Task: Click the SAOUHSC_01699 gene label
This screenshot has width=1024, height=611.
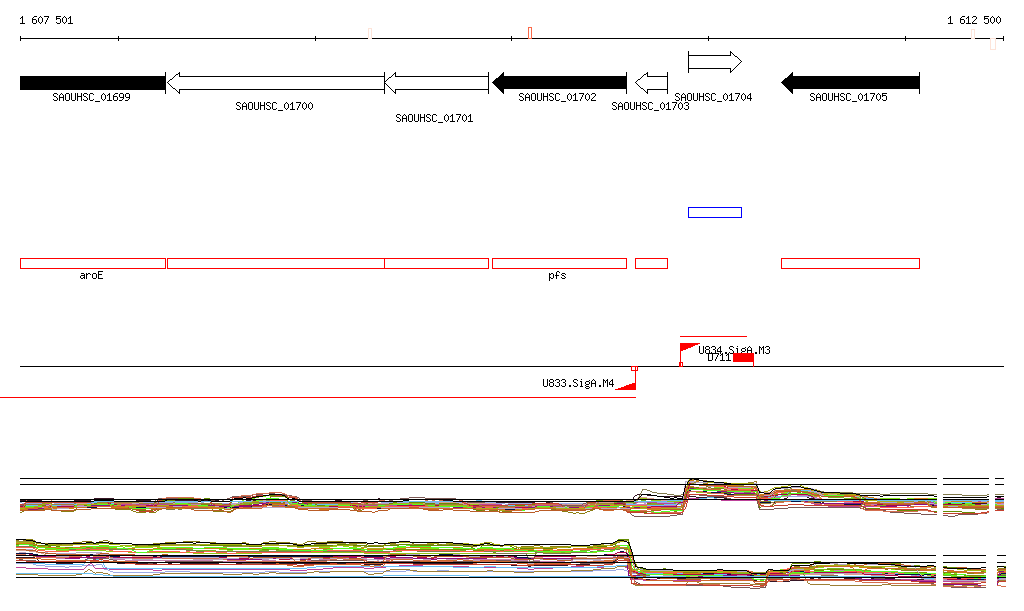Action: [91, 97]
